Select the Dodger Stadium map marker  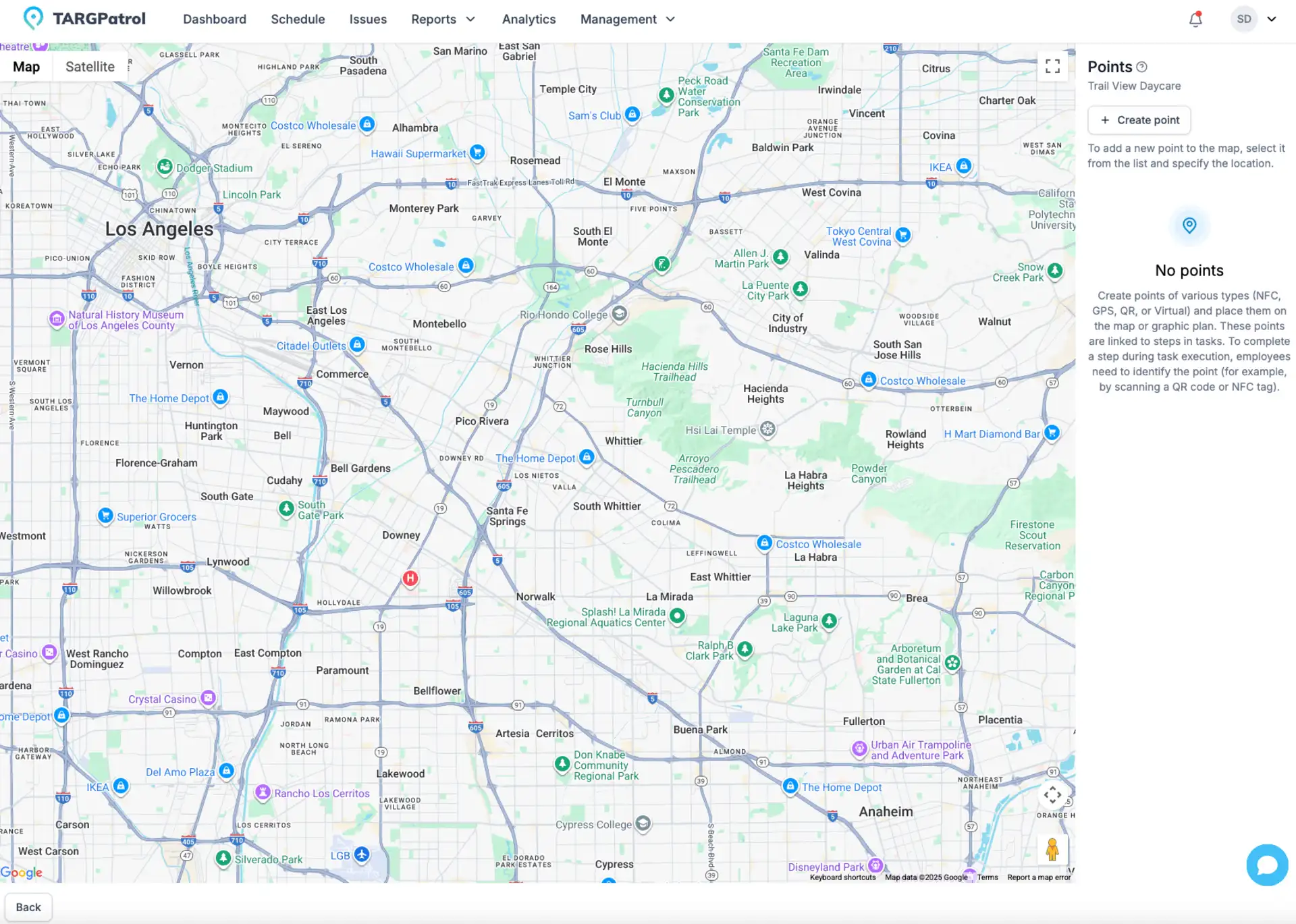(x=165, y=167)
